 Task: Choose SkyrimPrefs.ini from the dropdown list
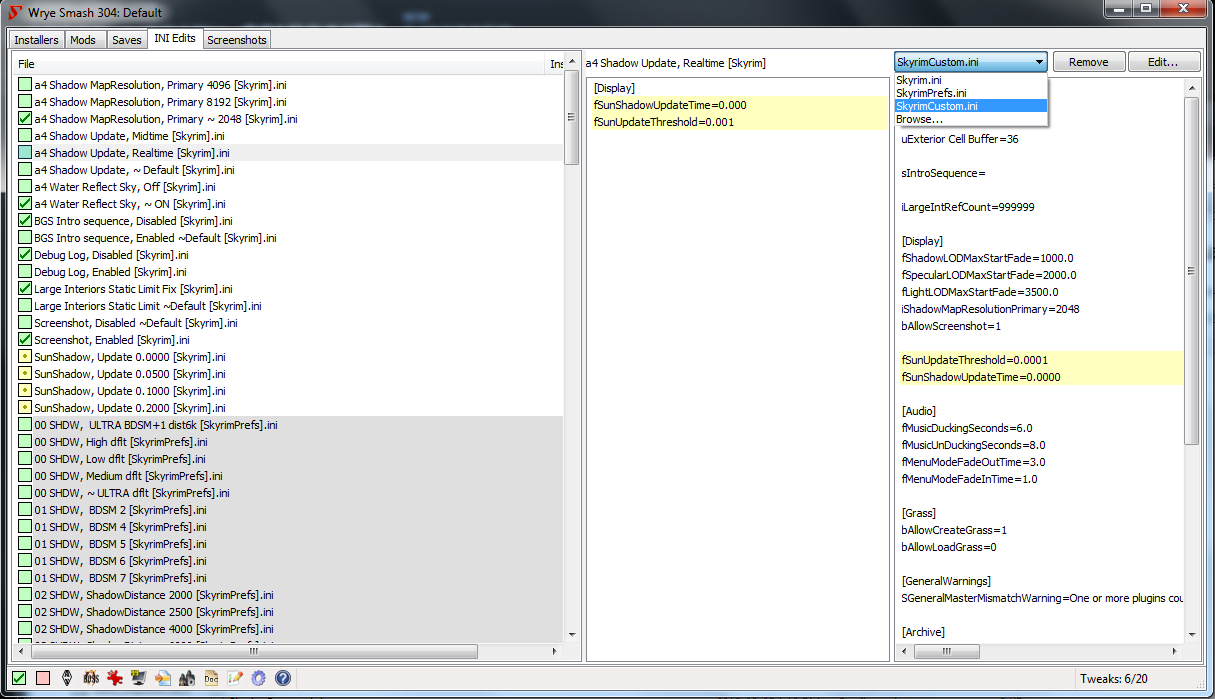(x=970, y=93)
